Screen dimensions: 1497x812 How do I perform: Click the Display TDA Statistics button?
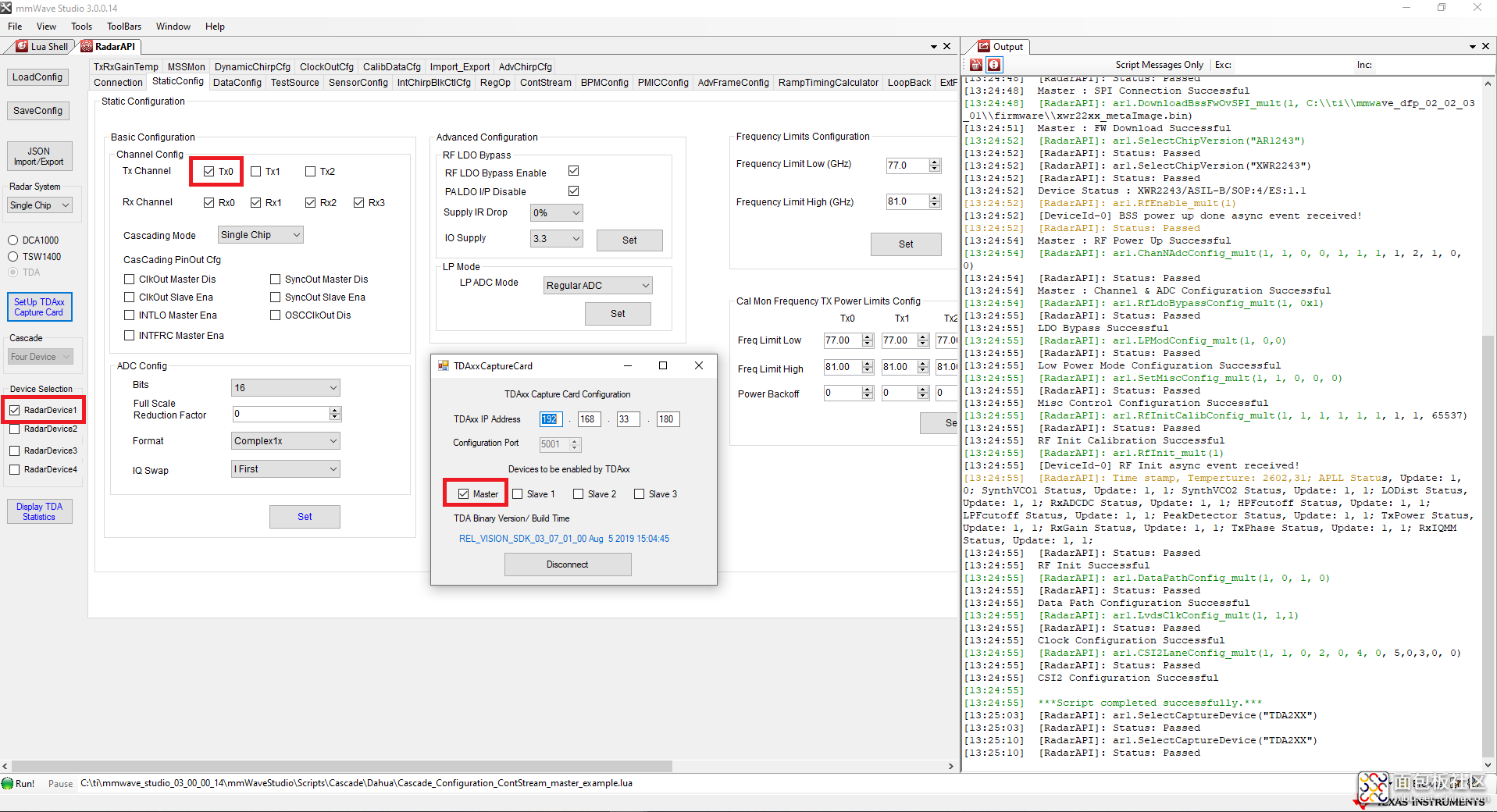[39, 511]
